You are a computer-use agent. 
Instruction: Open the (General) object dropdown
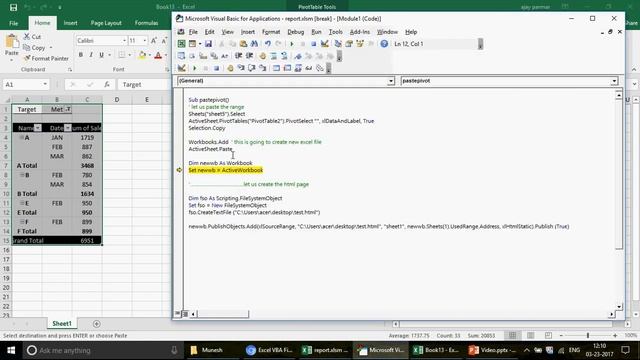(391, 81)
